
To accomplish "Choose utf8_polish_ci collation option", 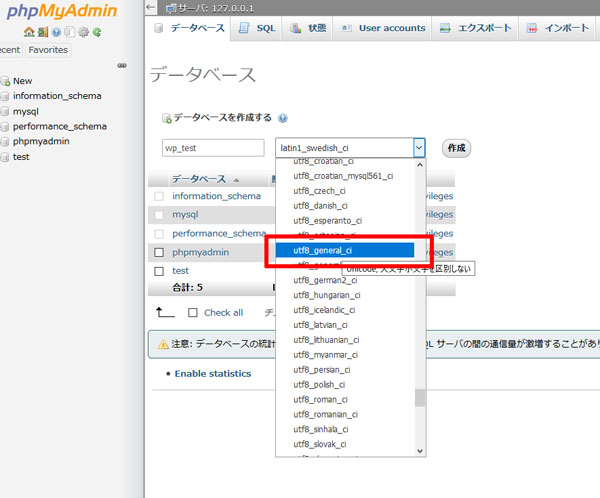I will (345, 385).
